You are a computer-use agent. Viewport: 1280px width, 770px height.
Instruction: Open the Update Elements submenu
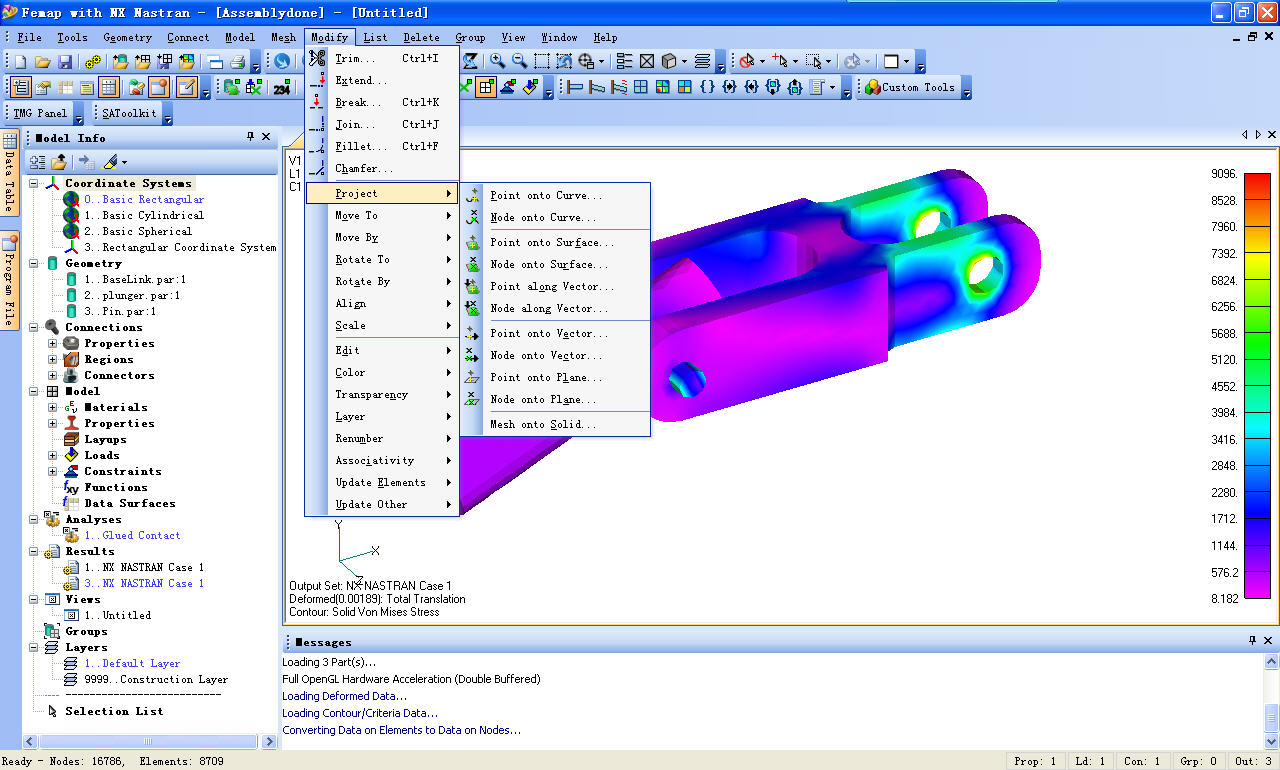pos(382,483)
